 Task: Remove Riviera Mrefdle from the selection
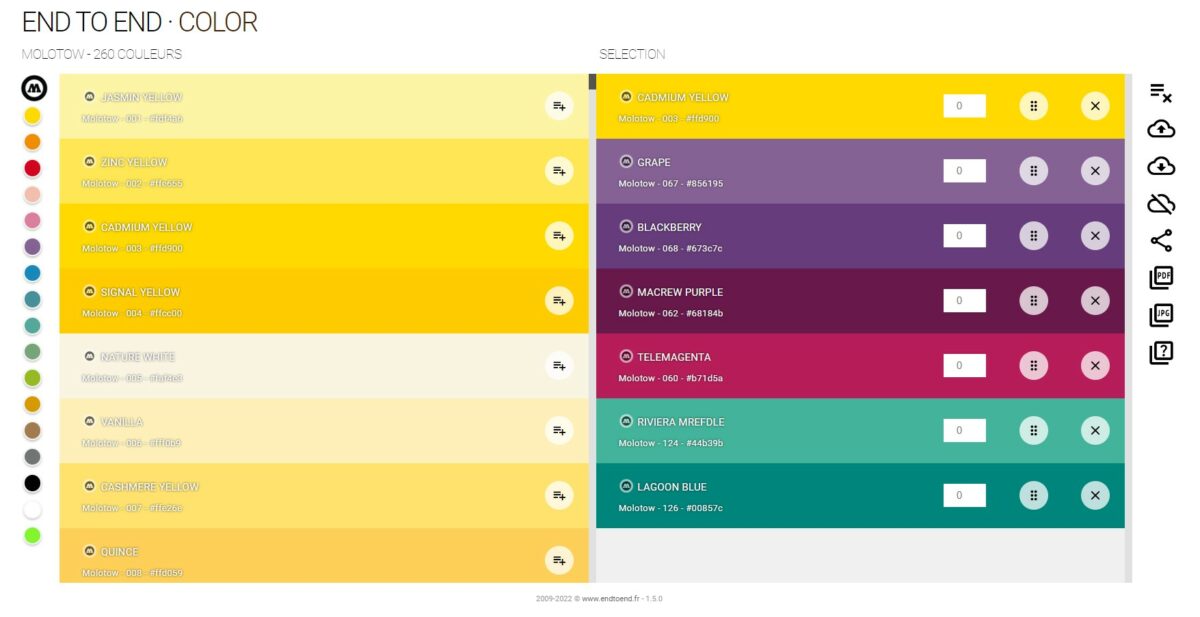pos(1095,431)
